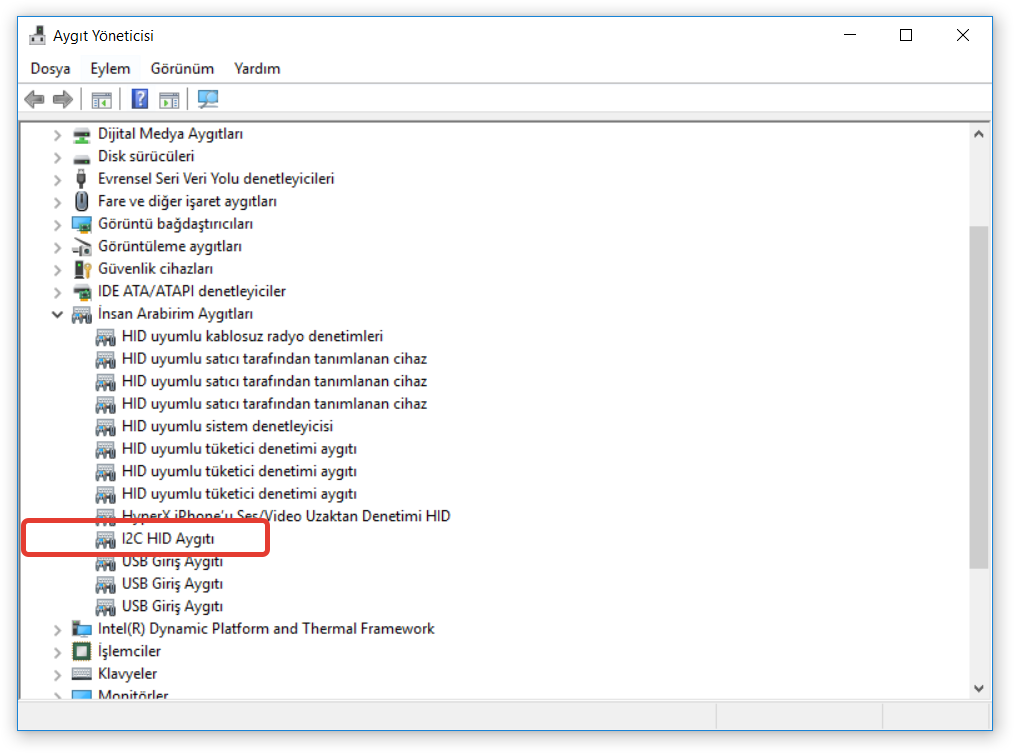Click the Güvenlik cihazları icon
The image size is (1014, 753).
point(82,269)
